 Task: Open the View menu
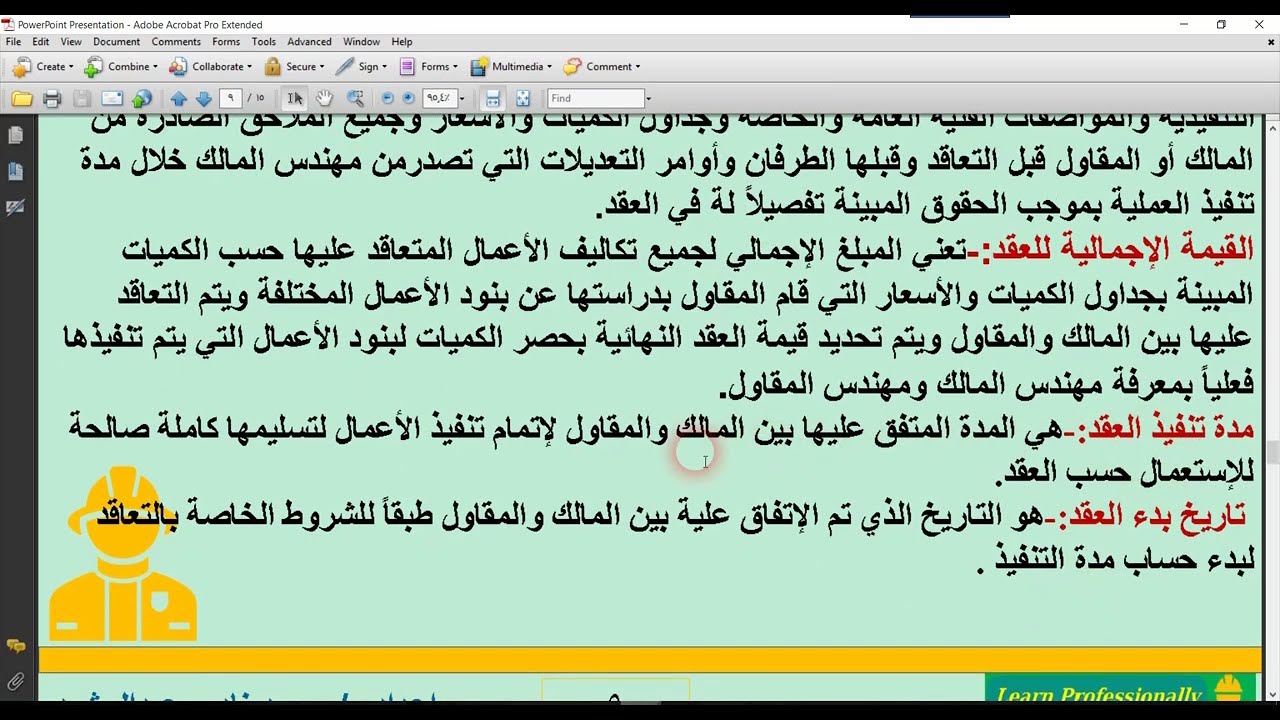(x=71, y=42)
